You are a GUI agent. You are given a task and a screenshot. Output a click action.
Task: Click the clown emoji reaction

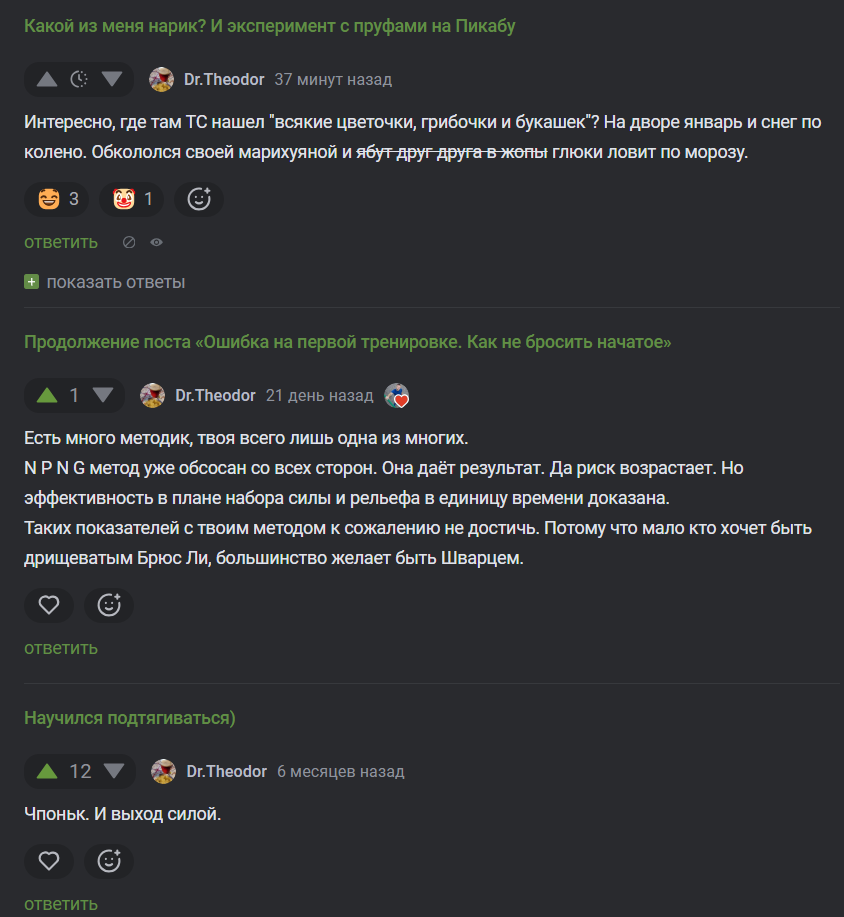click(133, 199)
